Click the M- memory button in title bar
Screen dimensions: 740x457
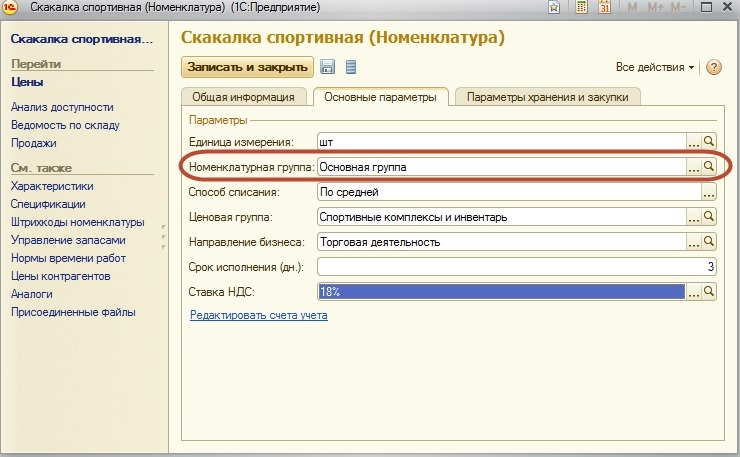click(x=678, y=7)
